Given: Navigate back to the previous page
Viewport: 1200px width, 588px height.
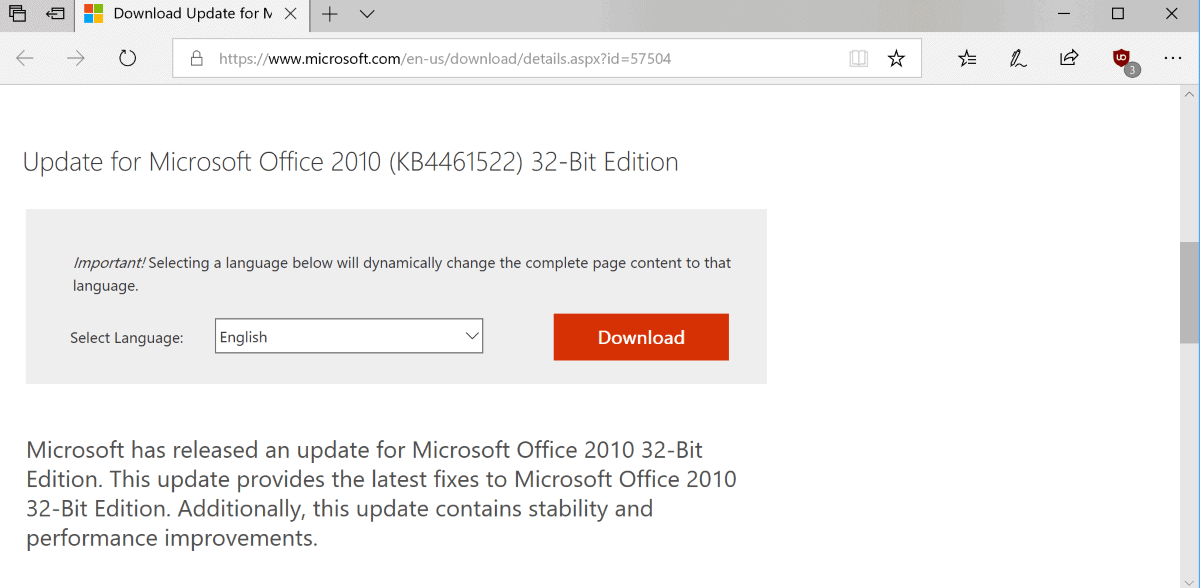Looking at the screenshot, I should point(25,58).
